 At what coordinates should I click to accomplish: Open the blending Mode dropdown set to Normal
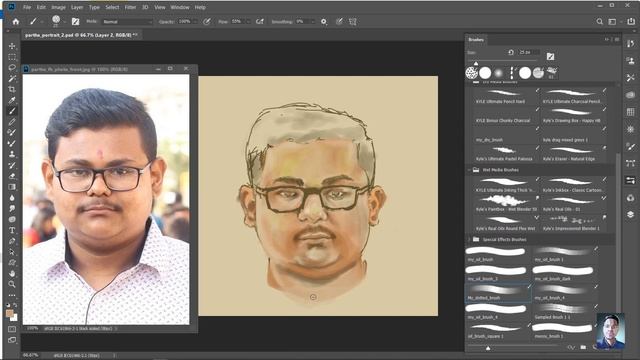[127, 22]
